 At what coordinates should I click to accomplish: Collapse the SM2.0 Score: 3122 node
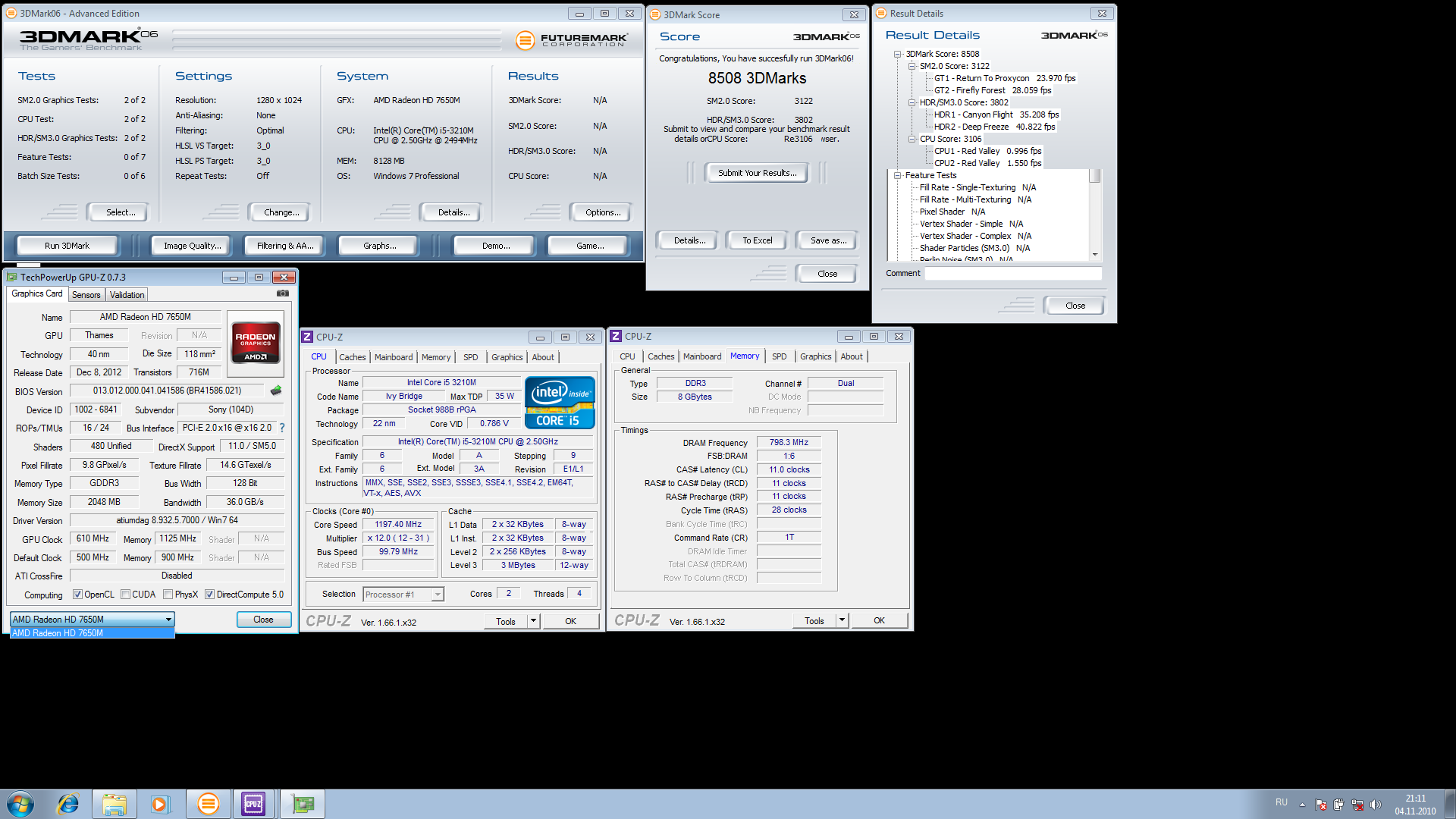[912, 66]
